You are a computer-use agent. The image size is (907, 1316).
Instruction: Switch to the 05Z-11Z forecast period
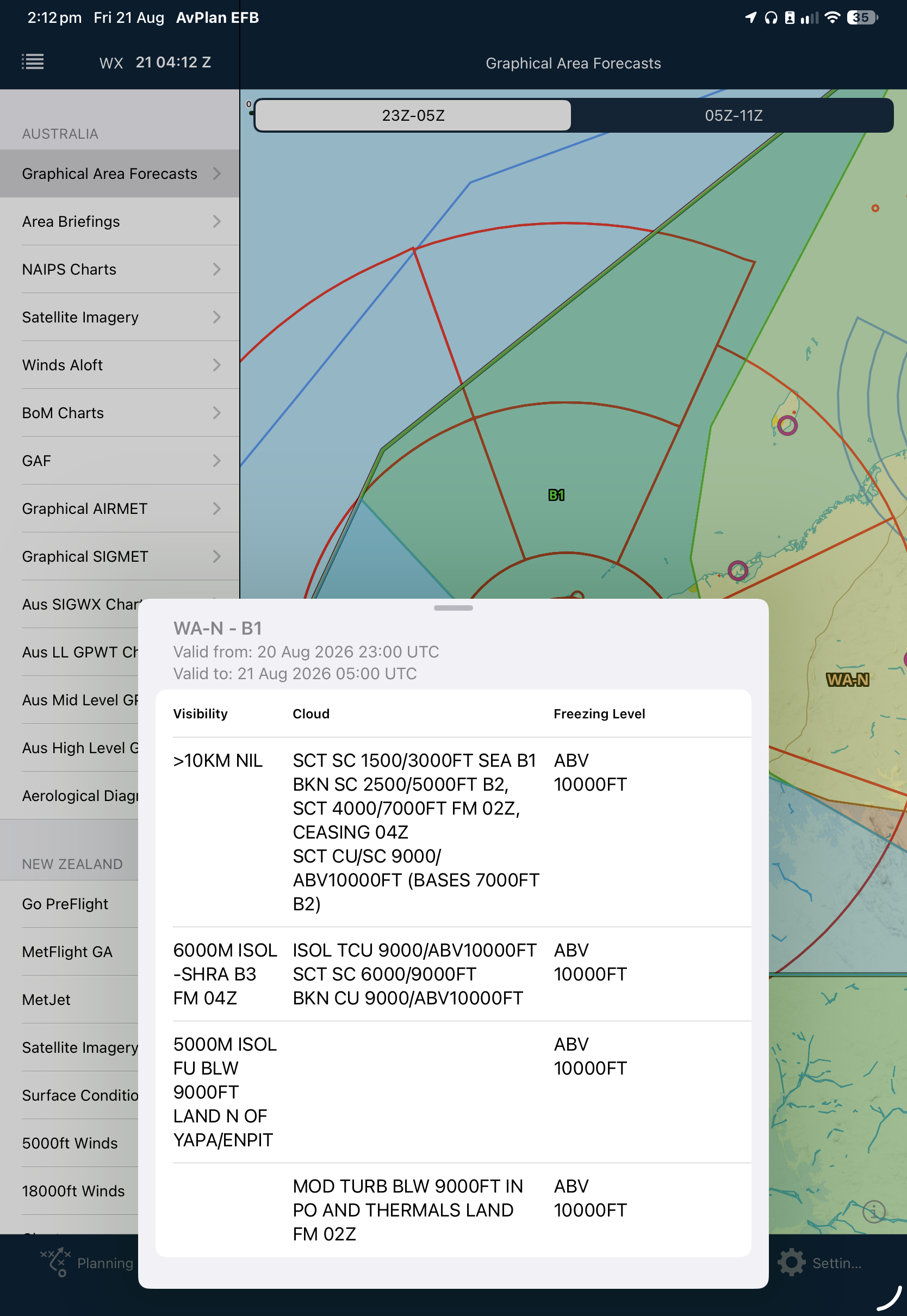[733, 115]
